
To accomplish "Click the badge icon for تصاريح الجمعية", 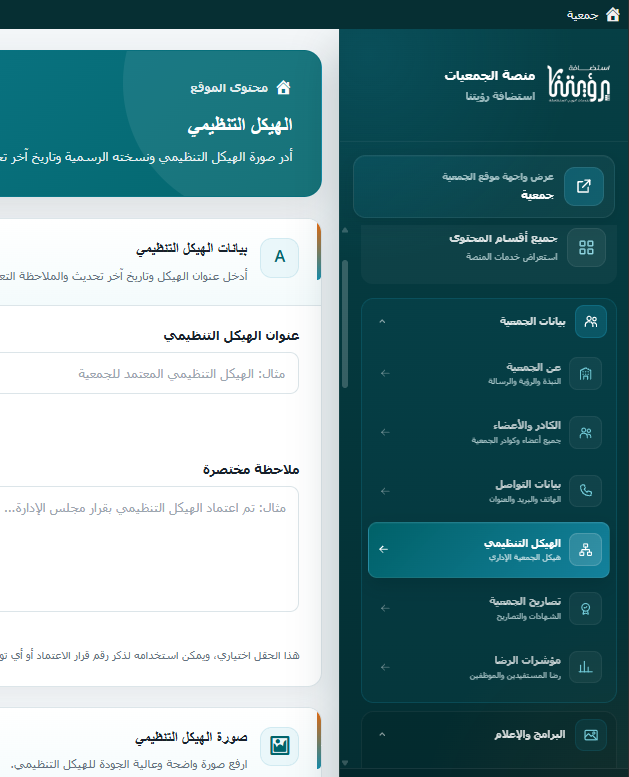I will click(x=585, y=609).
